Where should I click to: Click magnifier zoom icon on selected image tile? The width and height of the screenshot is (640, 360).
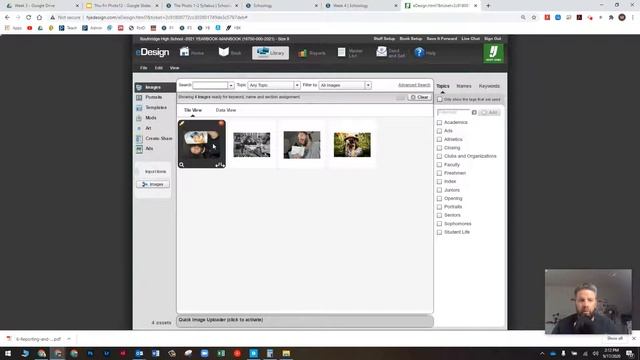tap(182, 165)
